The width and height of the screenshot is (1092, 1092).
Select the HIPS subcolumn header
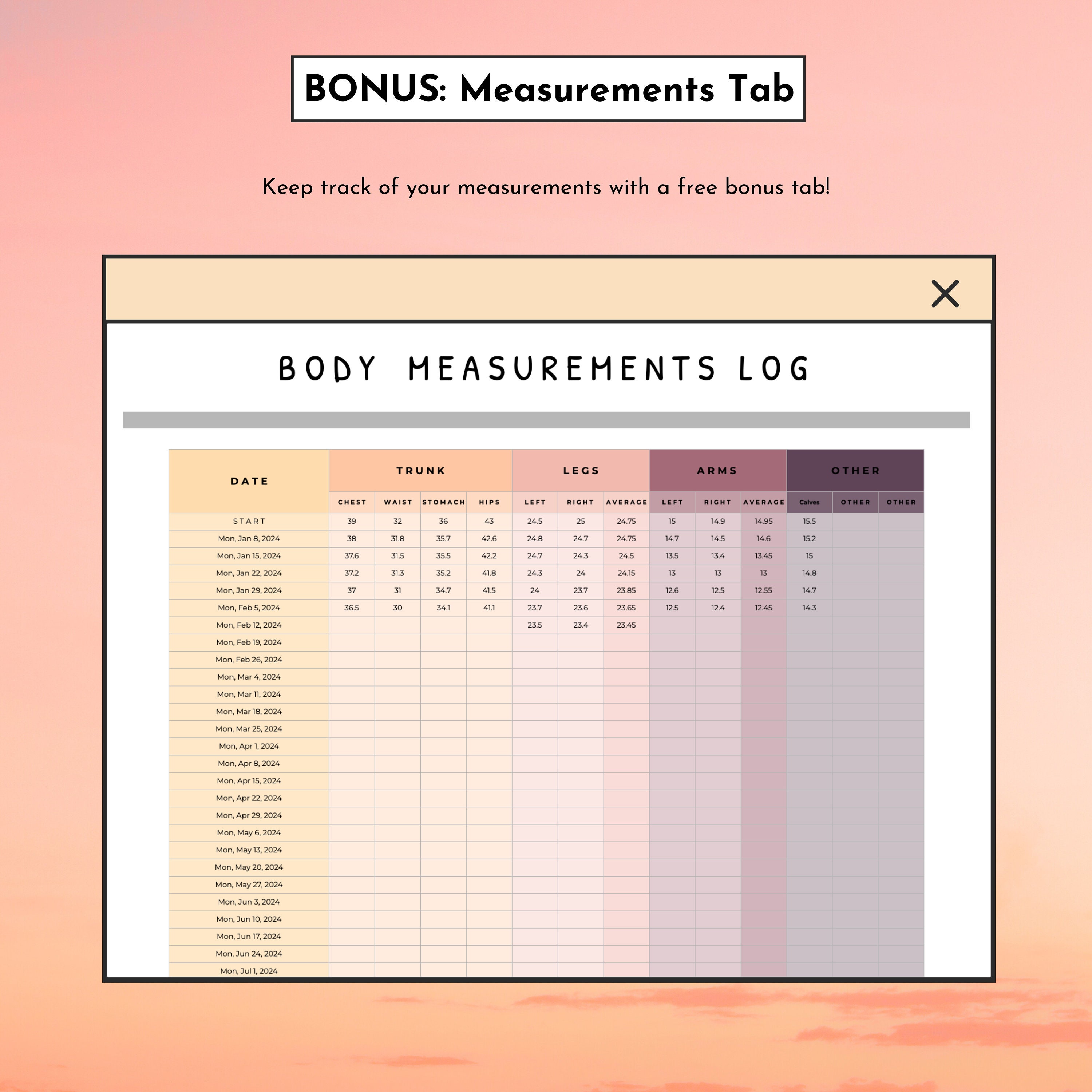(x=489, y=502)
